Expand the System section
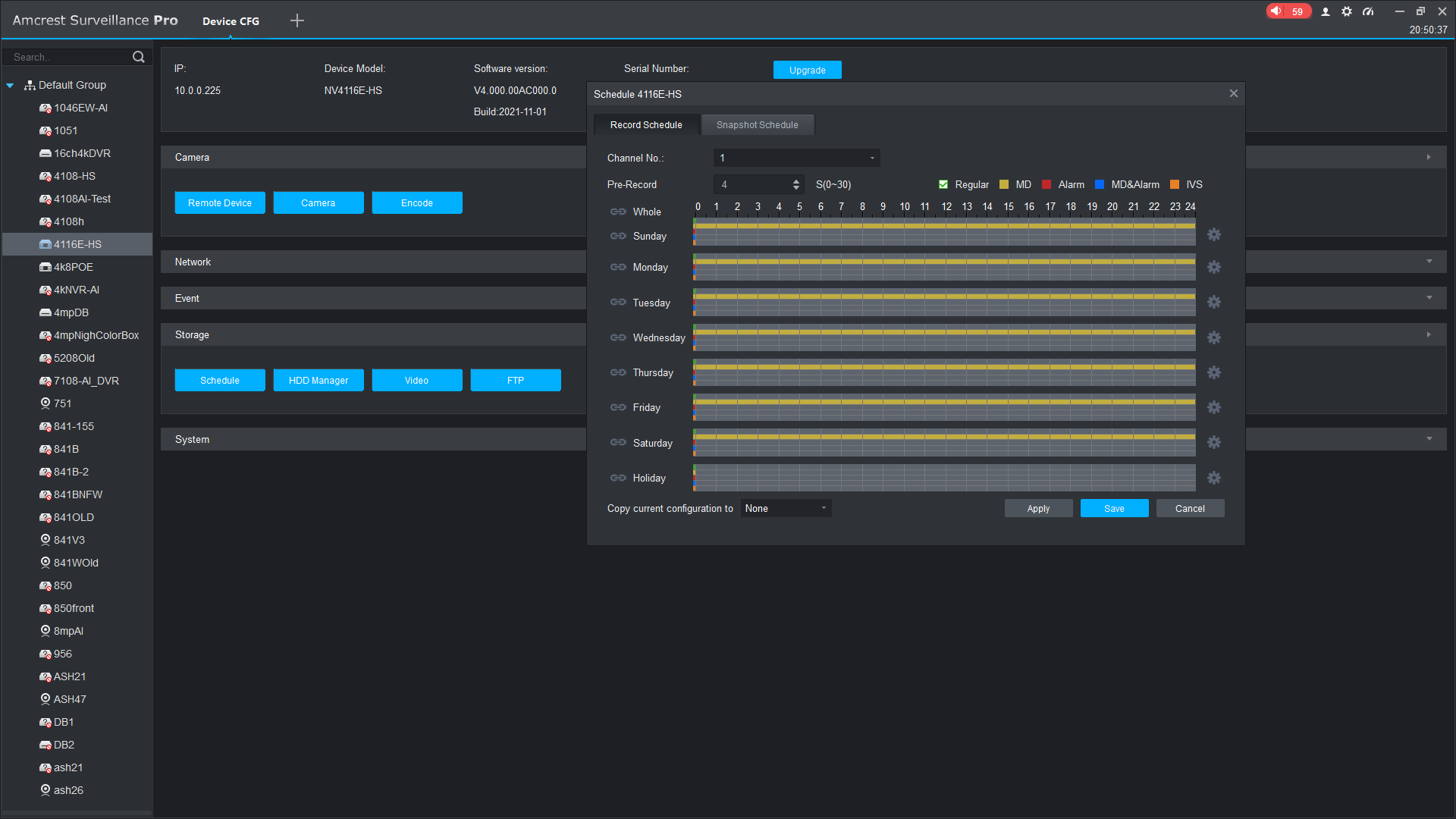The height and width of the screenshot is (819, 1456). pyautogui.click(x=1429, y=439)
